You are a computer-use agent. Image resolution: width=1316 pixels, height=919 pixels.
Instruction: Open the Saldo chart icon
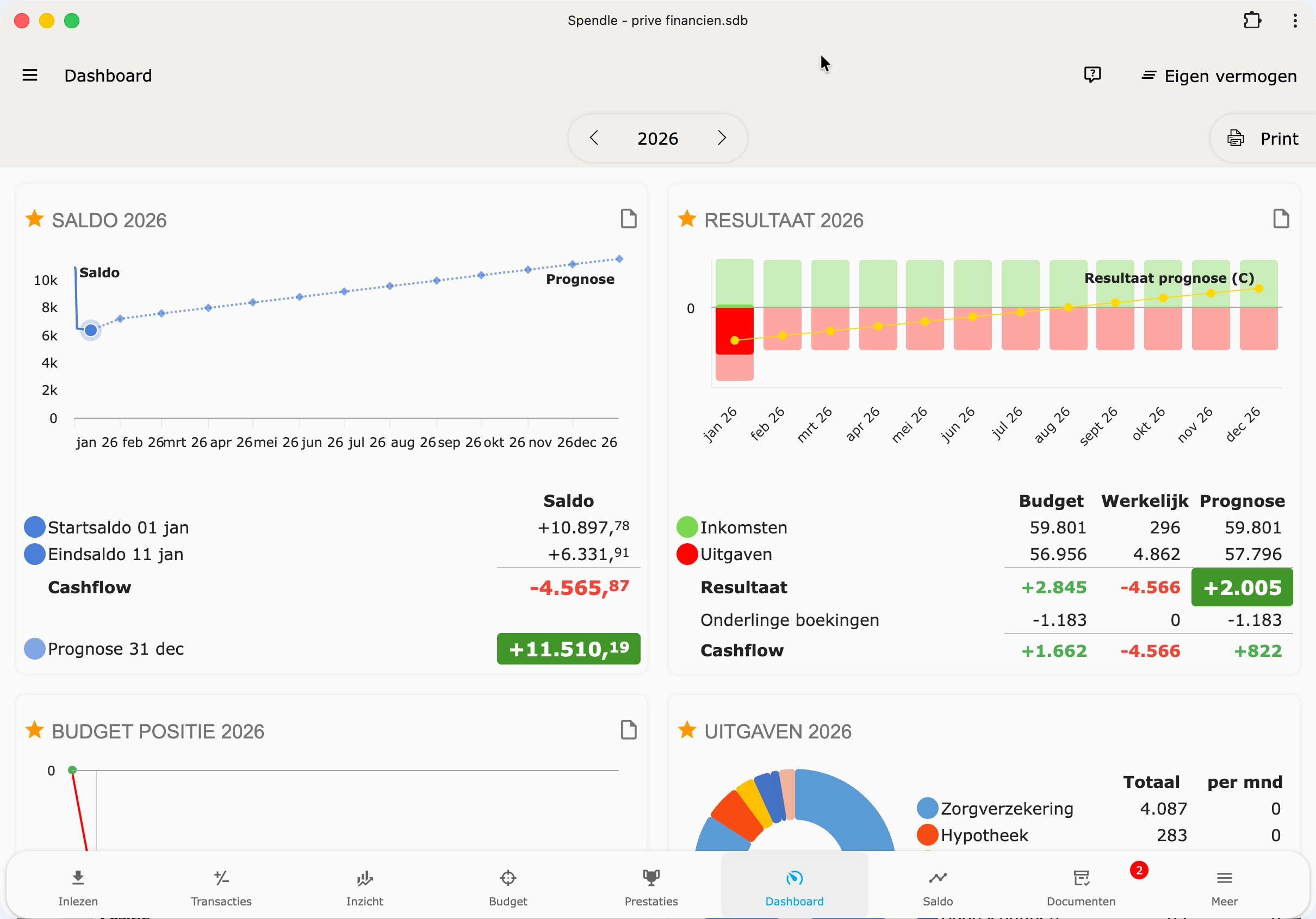(x=938, y=886)
